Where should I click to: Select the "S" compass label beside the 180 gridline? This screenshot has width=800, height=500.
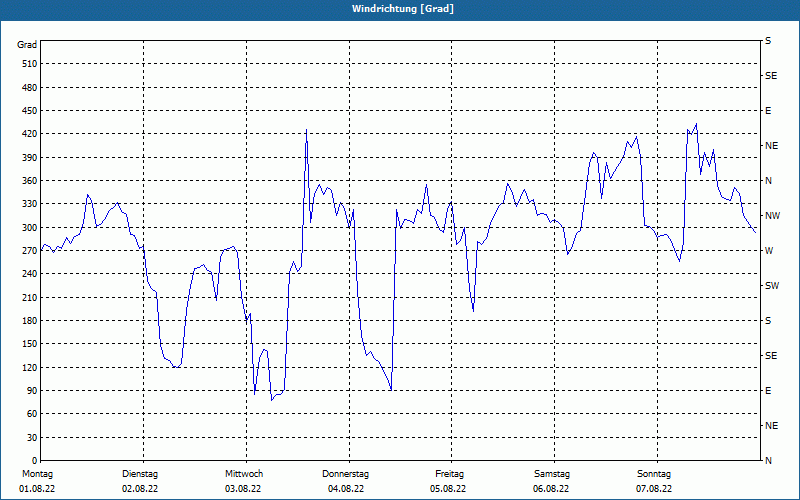point(768,321)
